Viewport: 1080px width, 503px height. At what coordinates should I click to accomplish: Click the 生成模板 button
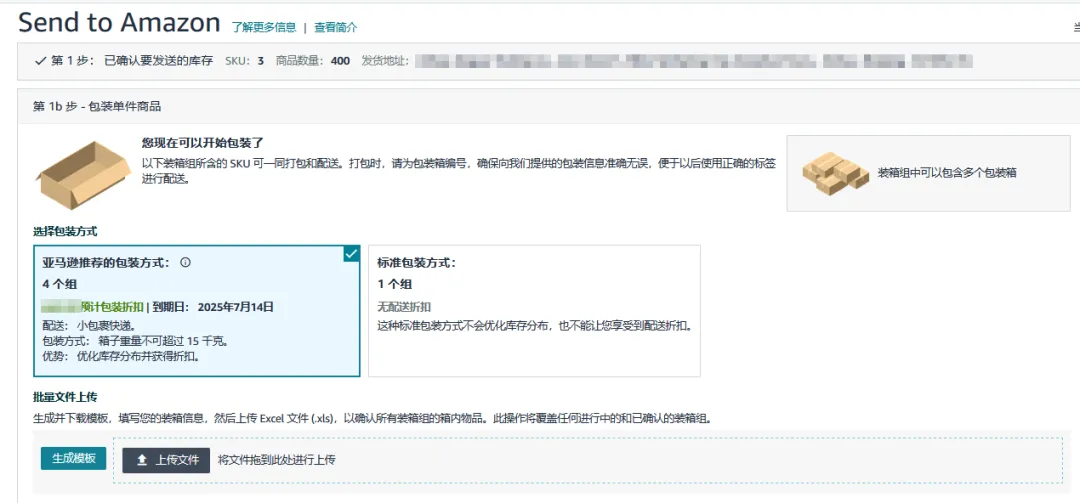tap(73, 458)
